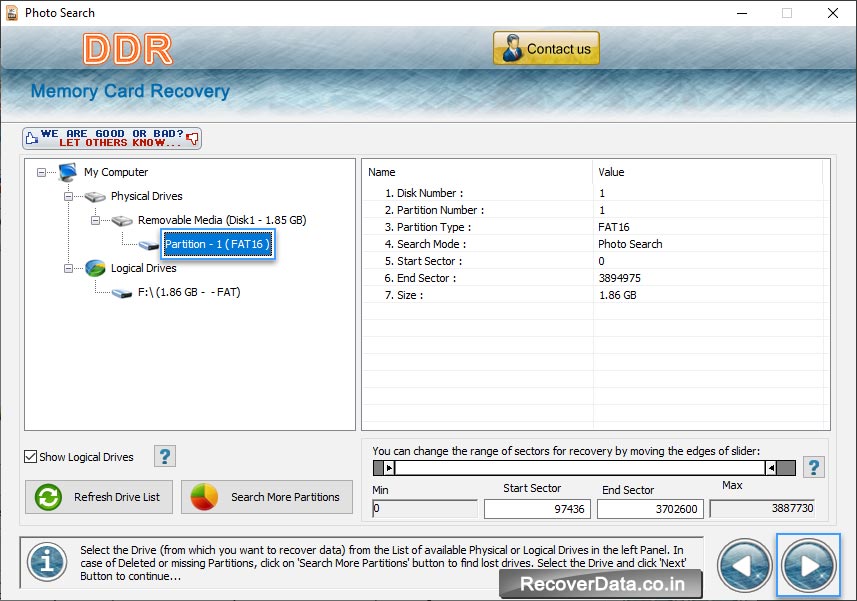857x601 pixels.
Task: Click help icon beside sector slider
Action: pos(814,467)
